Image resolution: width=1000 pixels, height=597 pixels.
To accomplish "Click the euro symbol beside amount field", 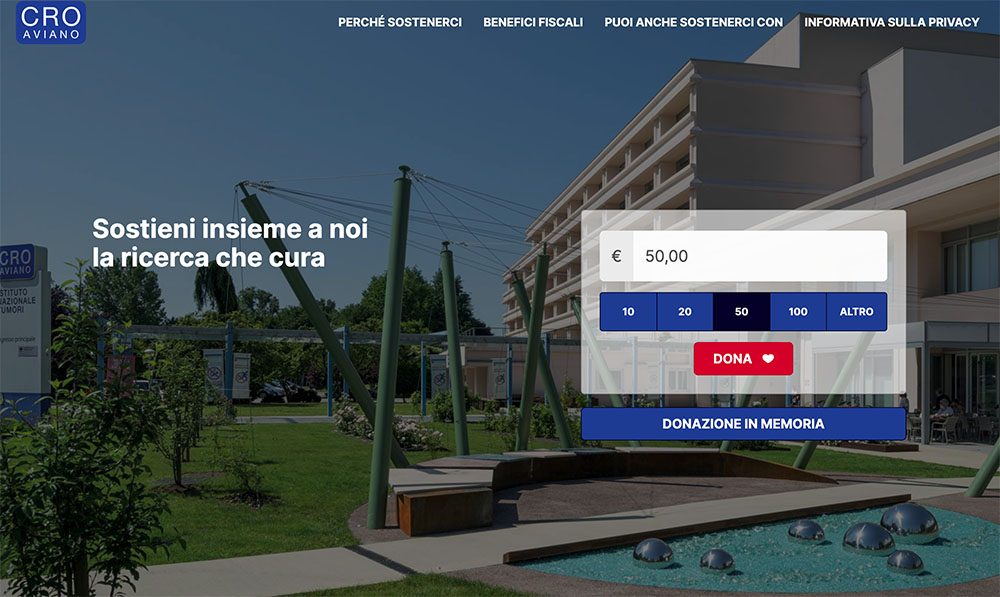I will (616, 256).
